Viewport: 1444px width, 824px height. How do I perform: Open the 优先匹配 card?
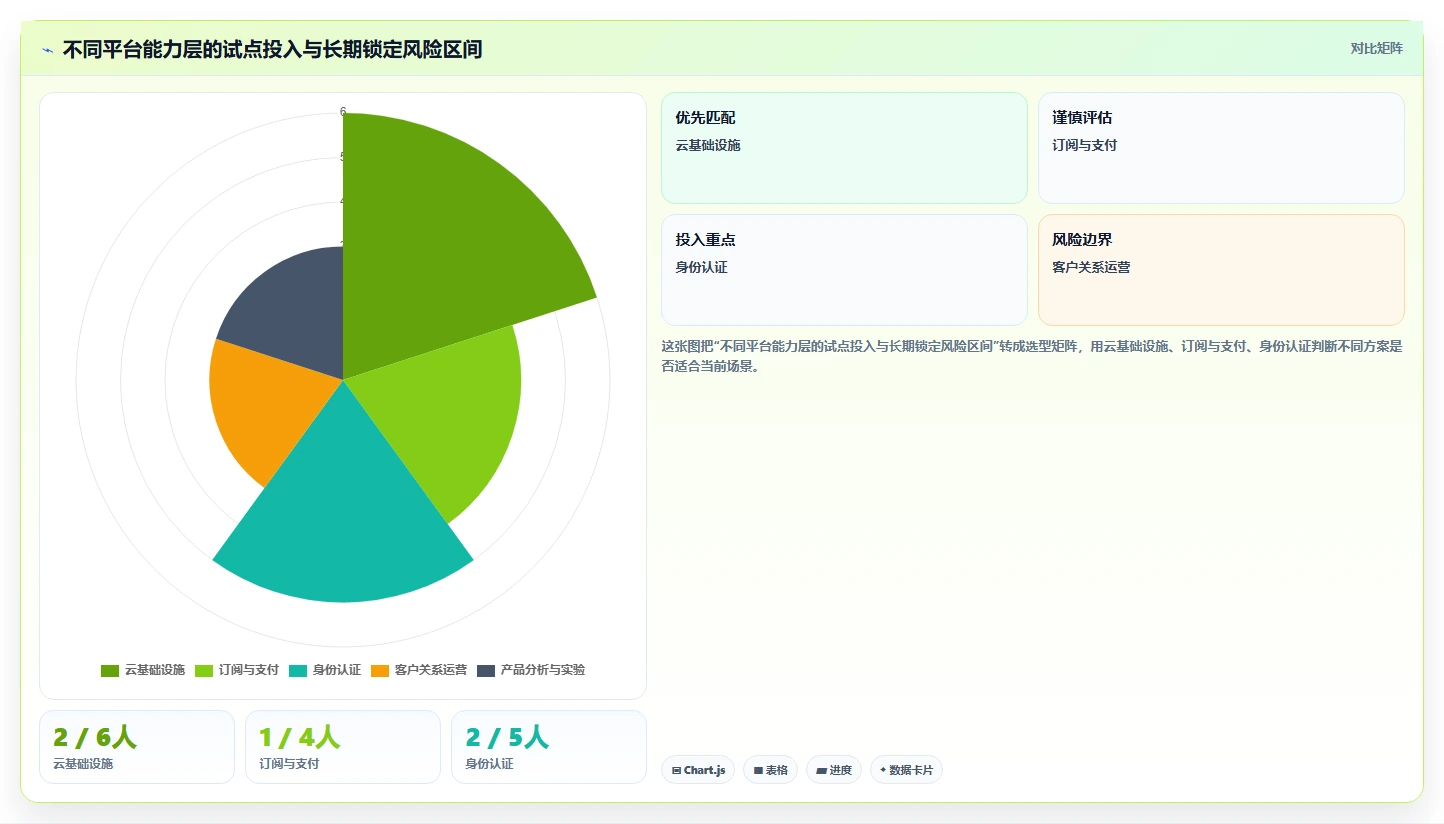(844, 148)
